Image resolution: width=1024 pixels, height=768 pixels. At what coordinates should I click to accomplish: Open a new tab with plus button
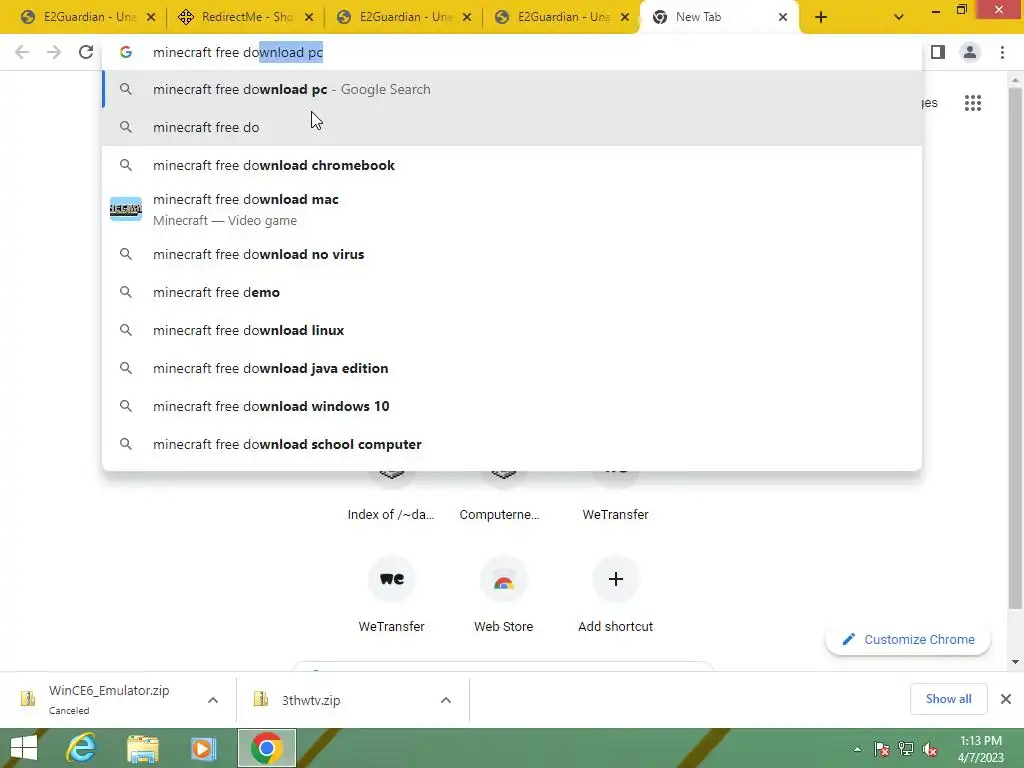[821, 18]
